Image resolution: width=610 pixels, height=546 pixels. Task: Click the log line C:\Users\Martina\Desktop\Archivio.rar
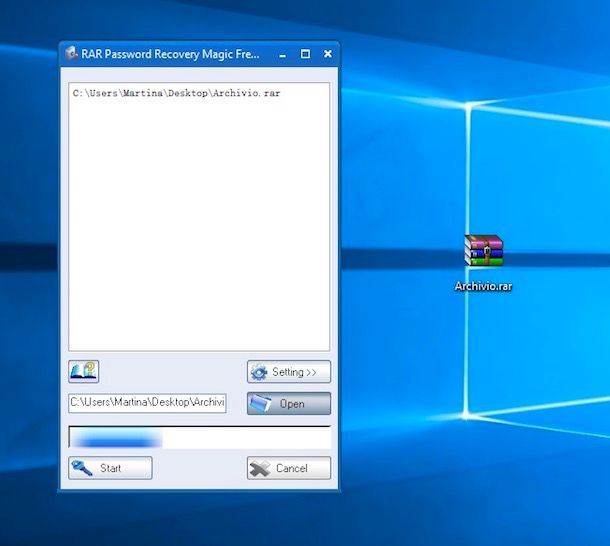click(176, 93)
